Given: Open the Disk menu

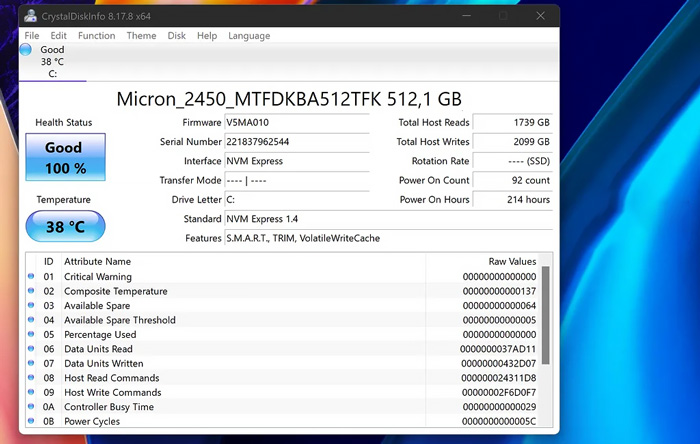Looking at the screenshot, I should 176,36.
